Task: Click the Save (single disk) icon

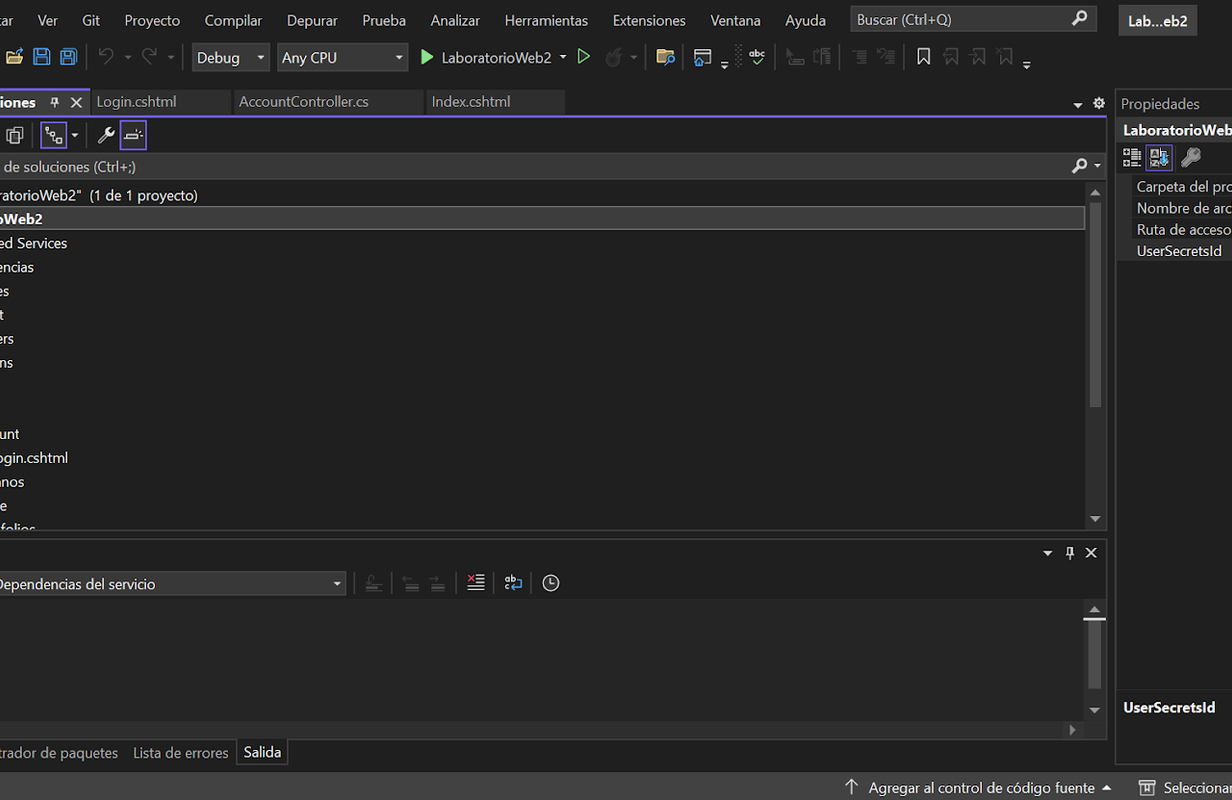Action: click(41, 57)
